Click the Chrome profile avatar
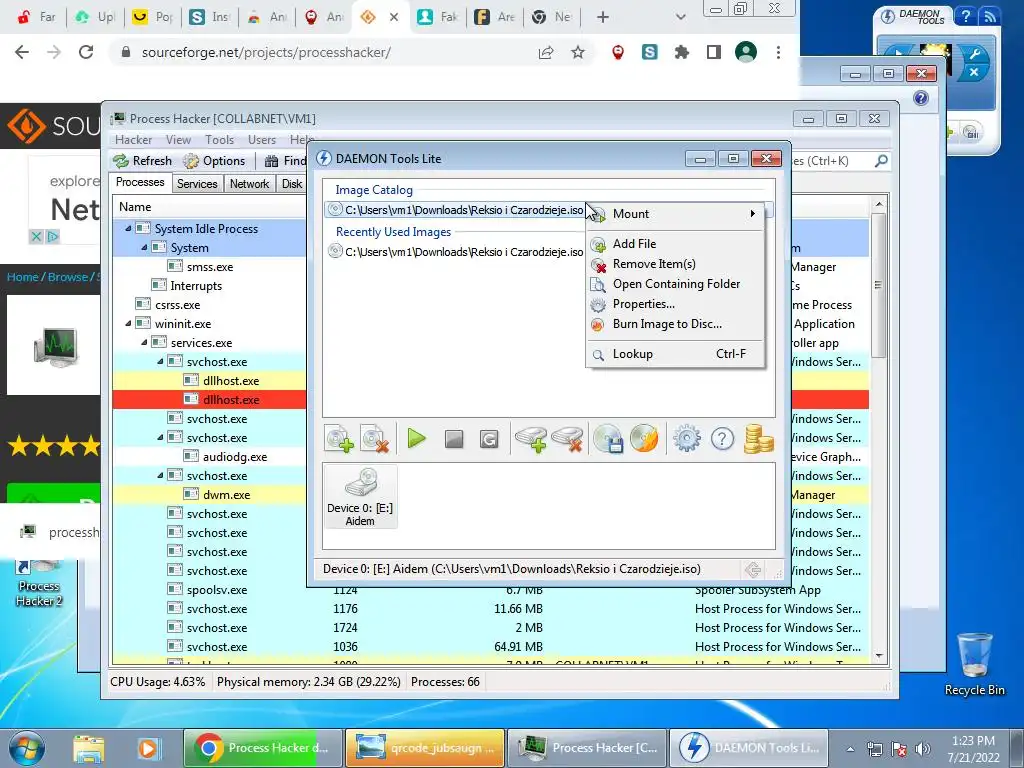The width and height of the screenshot is (1024, 768). (746, 52)
